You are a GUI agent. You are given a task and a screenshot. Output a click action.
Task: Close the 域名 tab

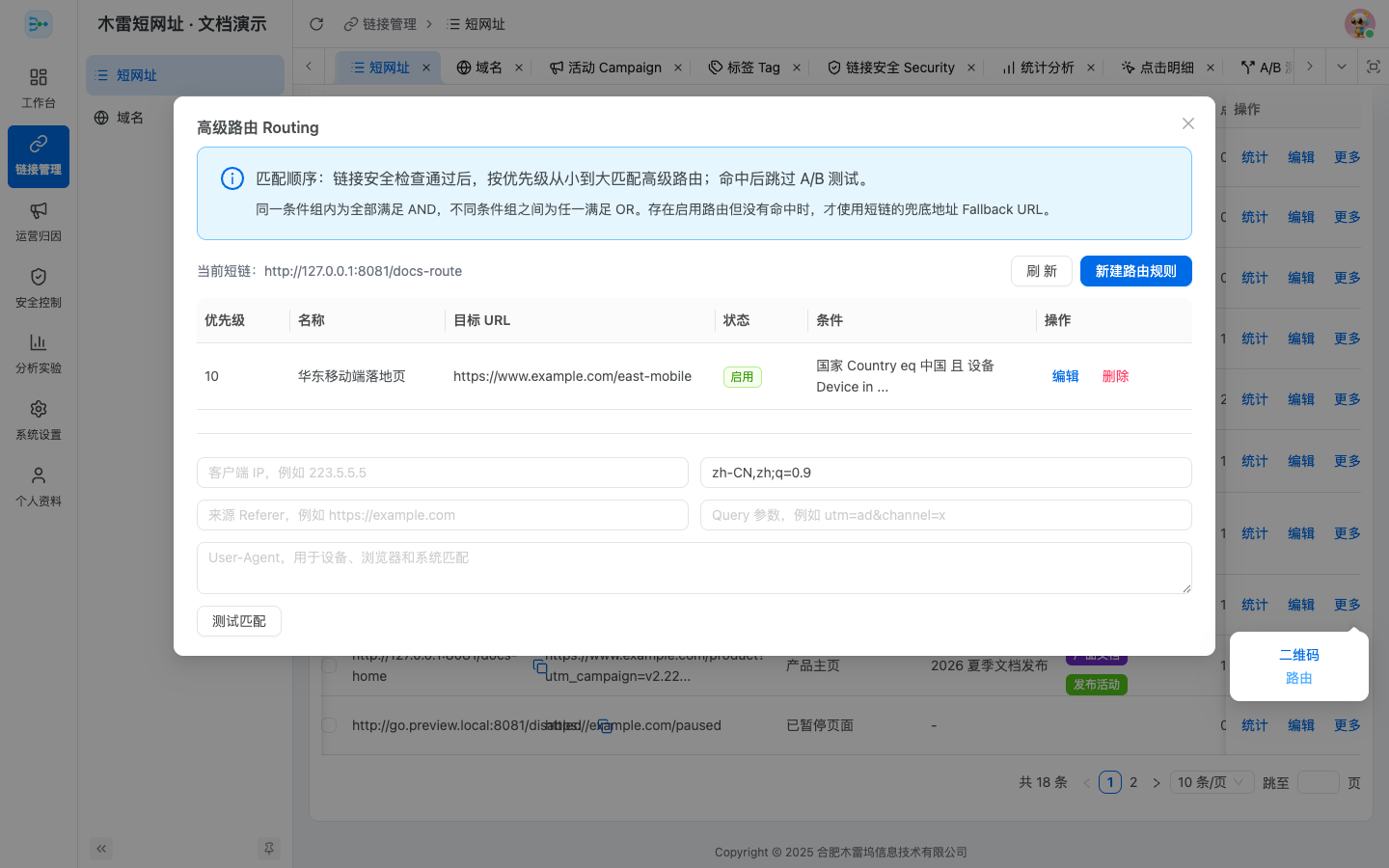(x=519, y=68)
